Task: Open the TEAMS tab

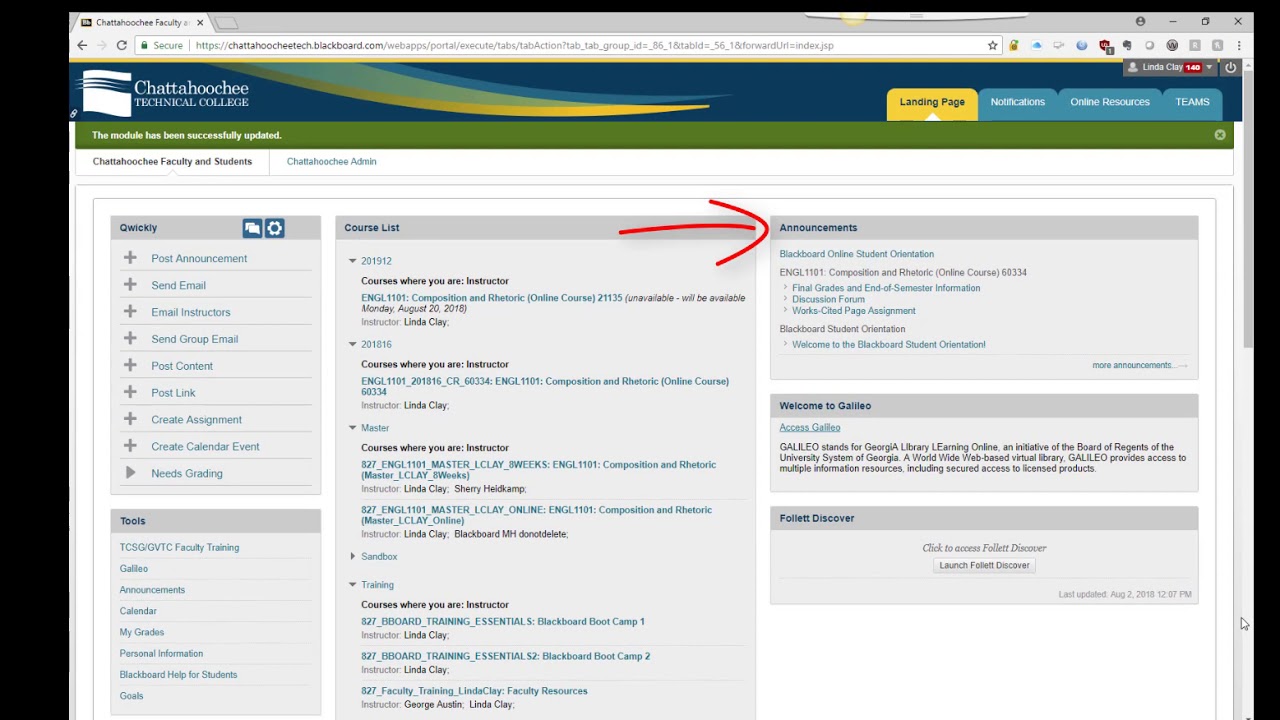Action: tap(1192, 102)
